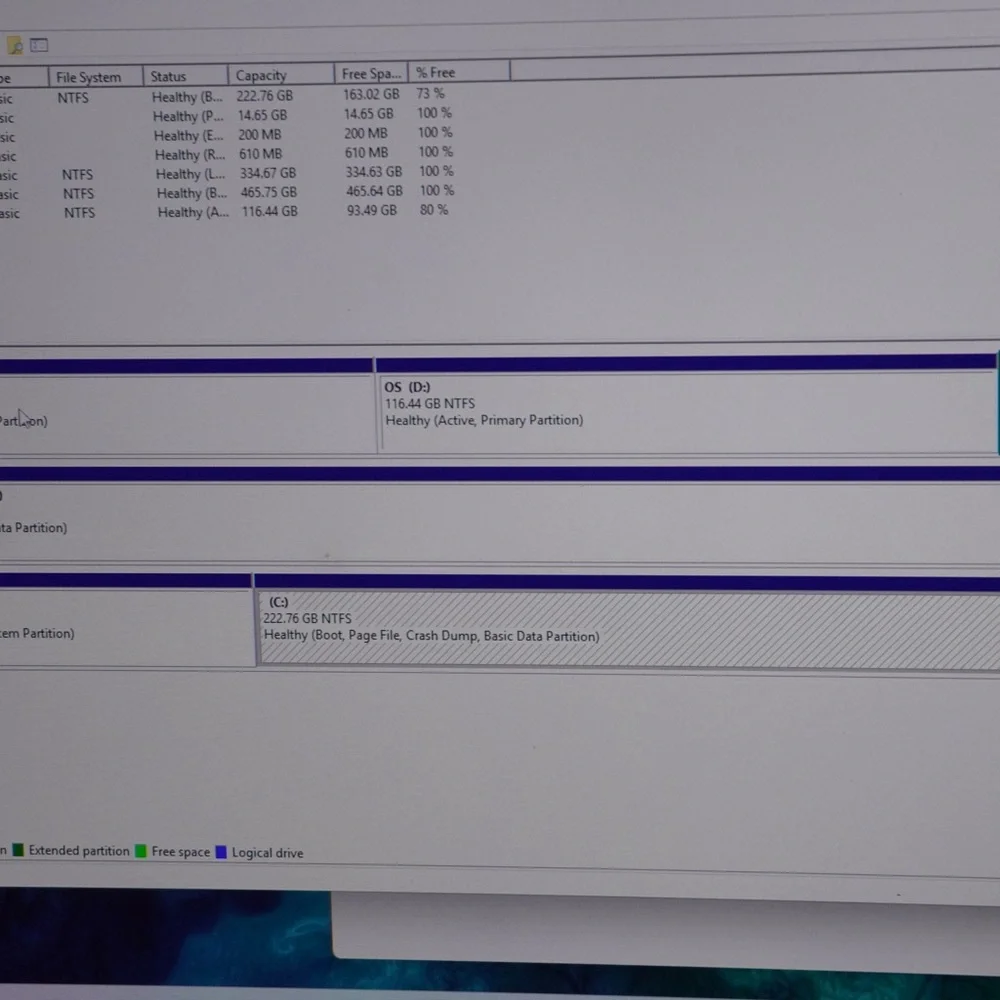
Task: Sort by the File System column header
Action: pos(89,77)
